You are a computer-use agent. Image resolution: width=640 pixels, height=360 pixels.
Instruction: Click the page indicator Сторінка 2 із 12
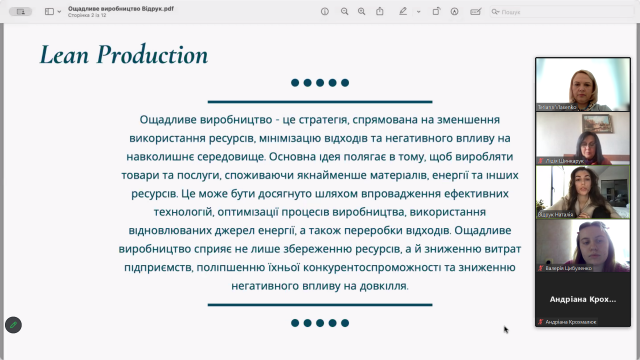(x=87, y=15)
